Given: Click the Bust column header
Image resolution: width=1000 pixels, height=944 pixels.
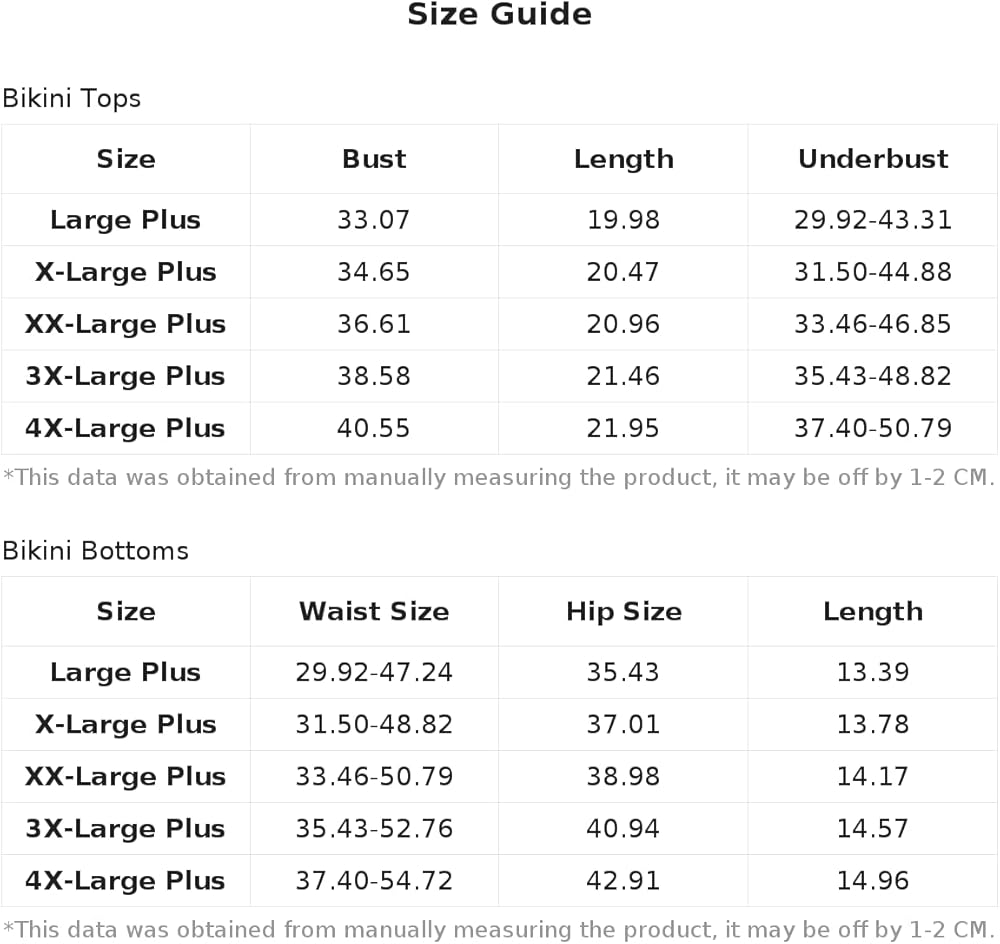Looking at the screenshot, I should 374,159.
